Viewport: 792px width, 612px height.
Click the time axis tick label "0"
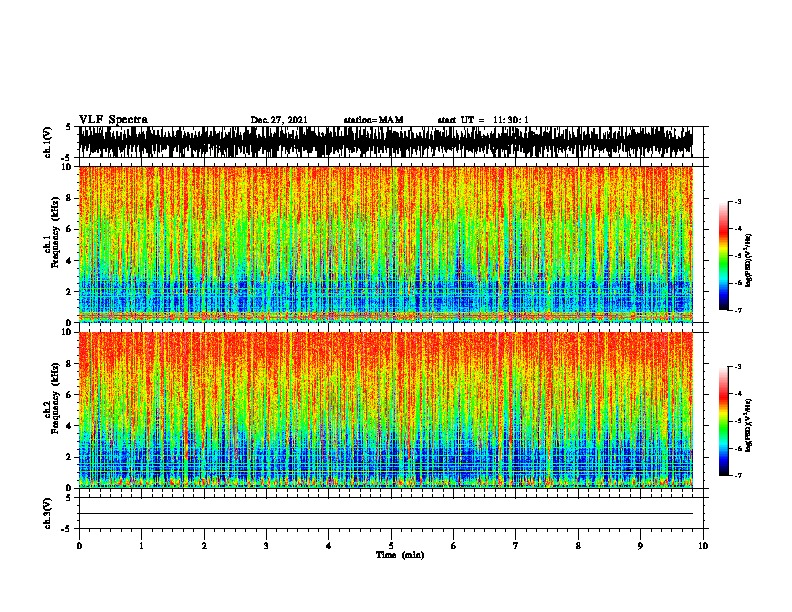tap(79, 546)
